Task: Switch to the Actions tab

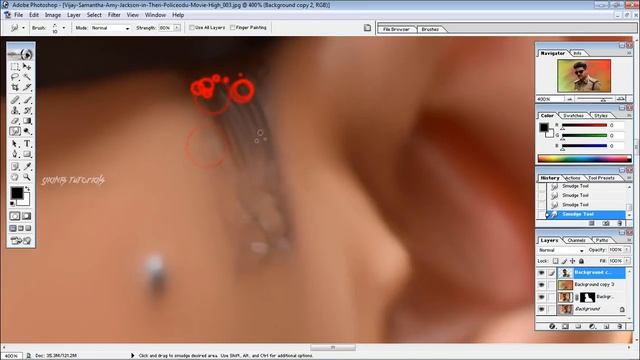Action: 572,178
